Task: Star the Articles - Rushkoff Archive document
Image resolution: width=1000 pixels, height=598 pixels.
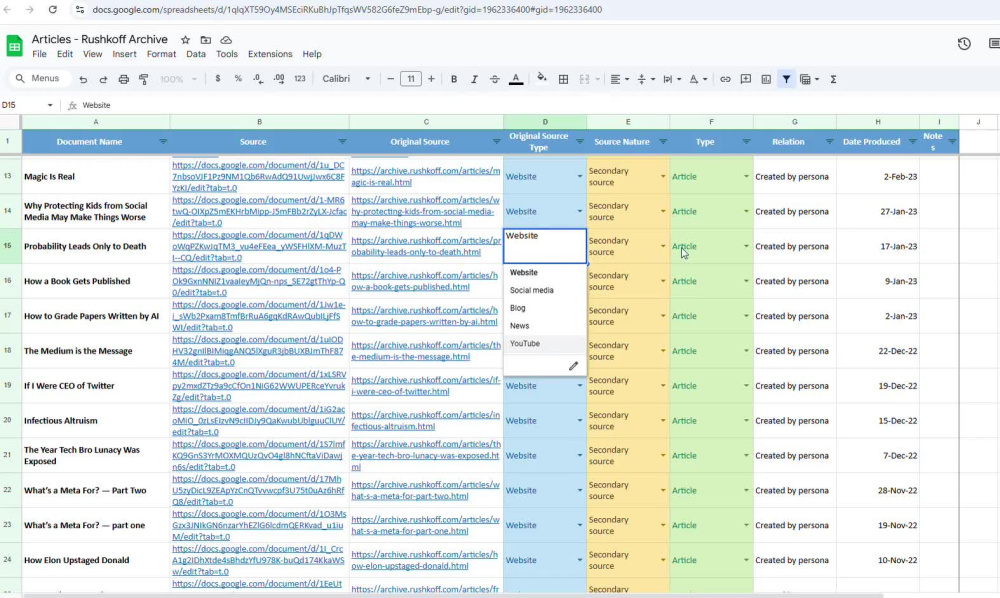Action: (x=185, y=40)
